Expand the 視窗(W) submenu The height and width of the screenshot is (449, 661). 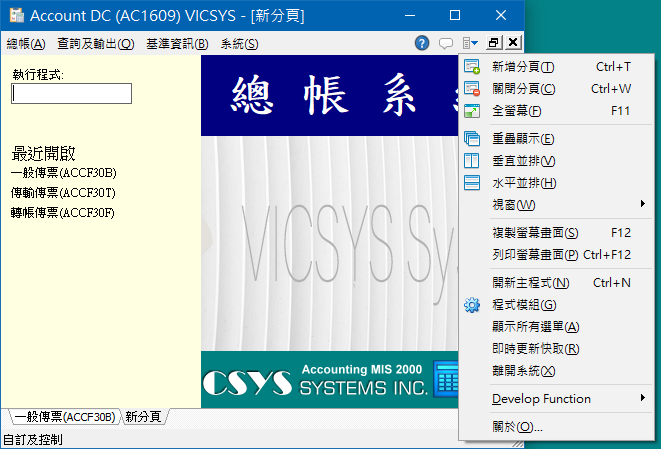coord(556,205)
